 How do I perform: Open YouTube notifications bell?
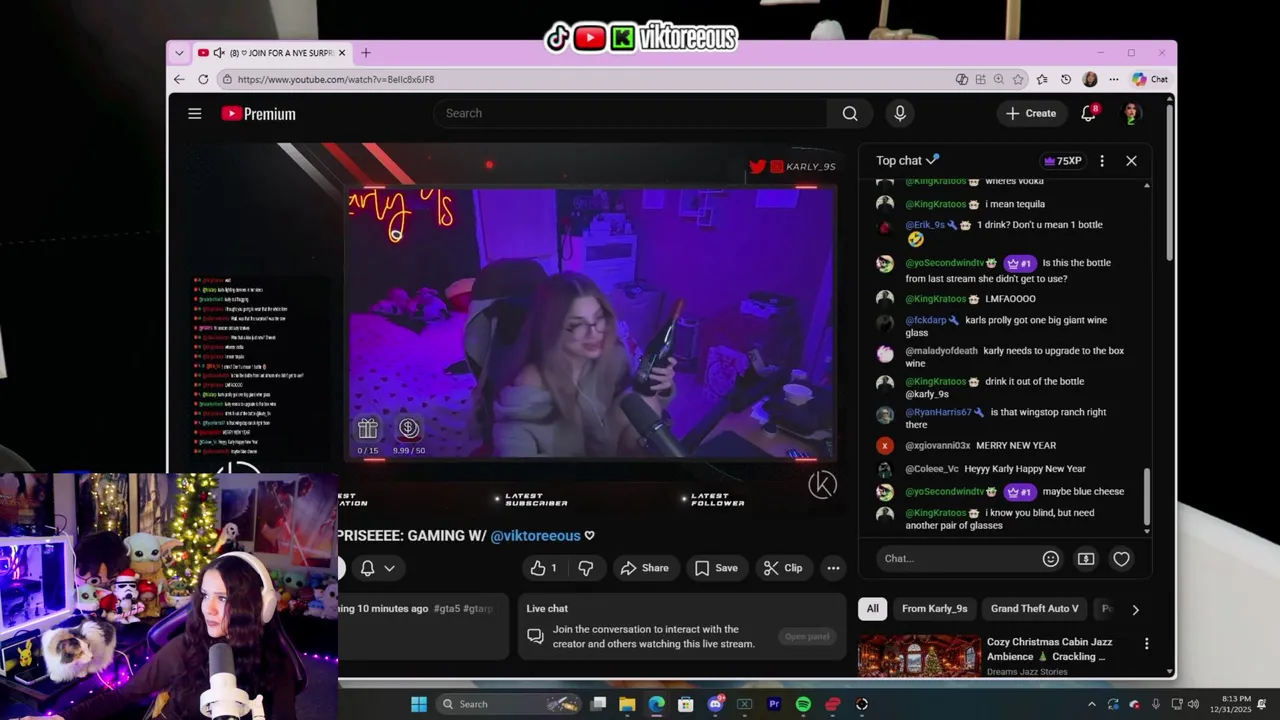tap(1089, 113)
